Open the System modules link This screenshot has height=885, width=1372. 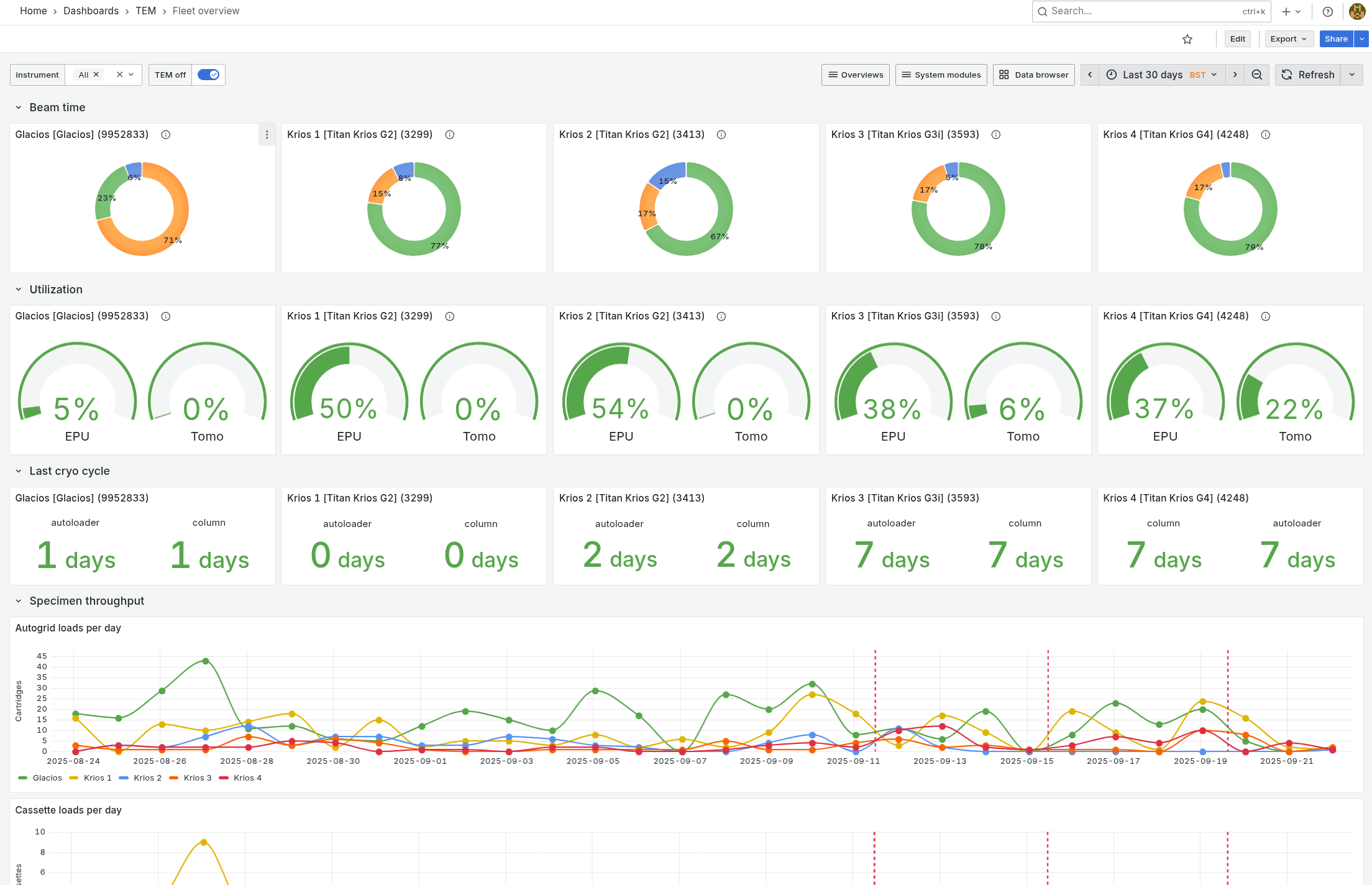coord(941,75)
